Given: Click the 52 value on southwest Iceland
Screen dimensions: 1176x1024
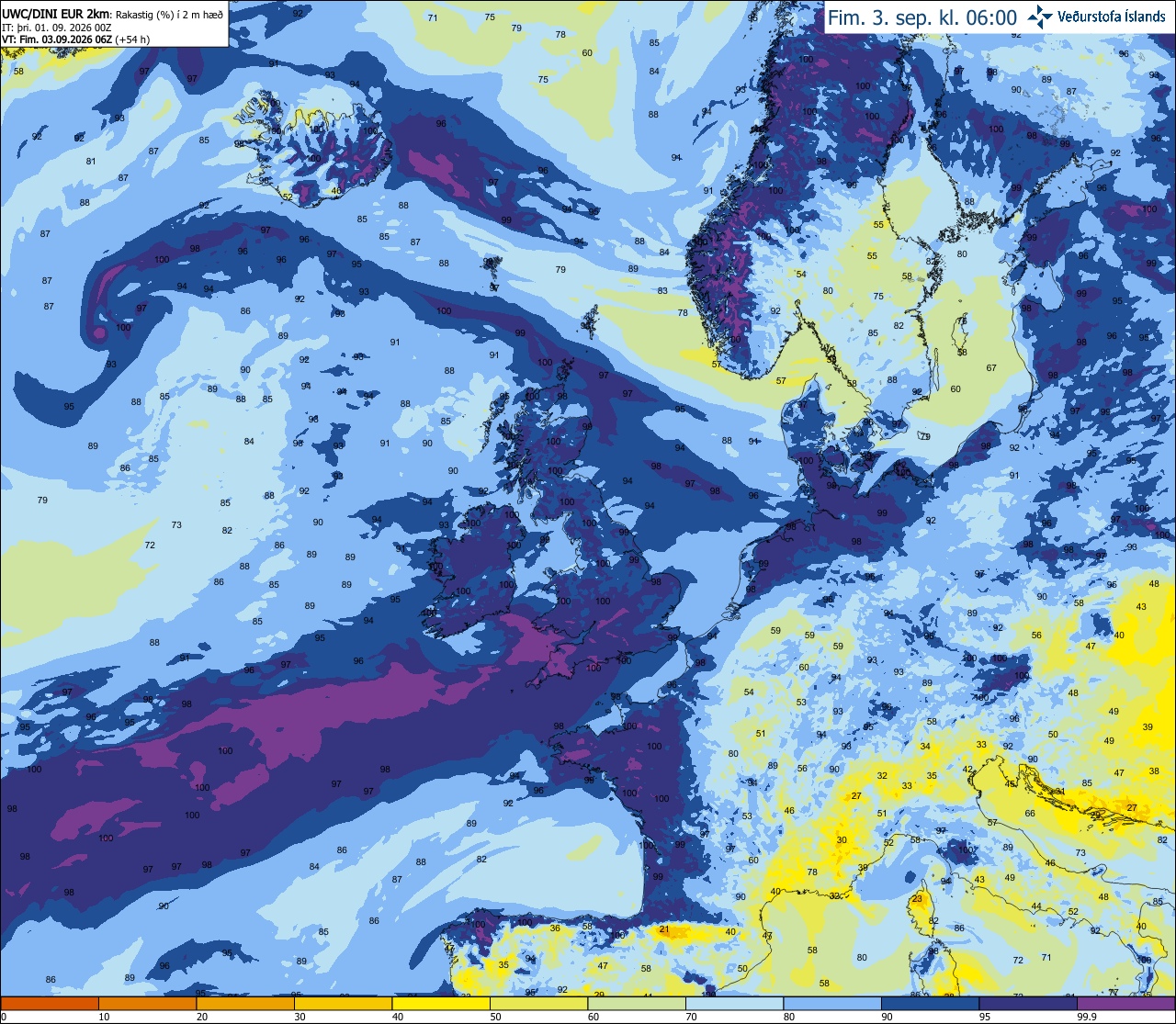Looking at the screenshot, I should 287,197.
